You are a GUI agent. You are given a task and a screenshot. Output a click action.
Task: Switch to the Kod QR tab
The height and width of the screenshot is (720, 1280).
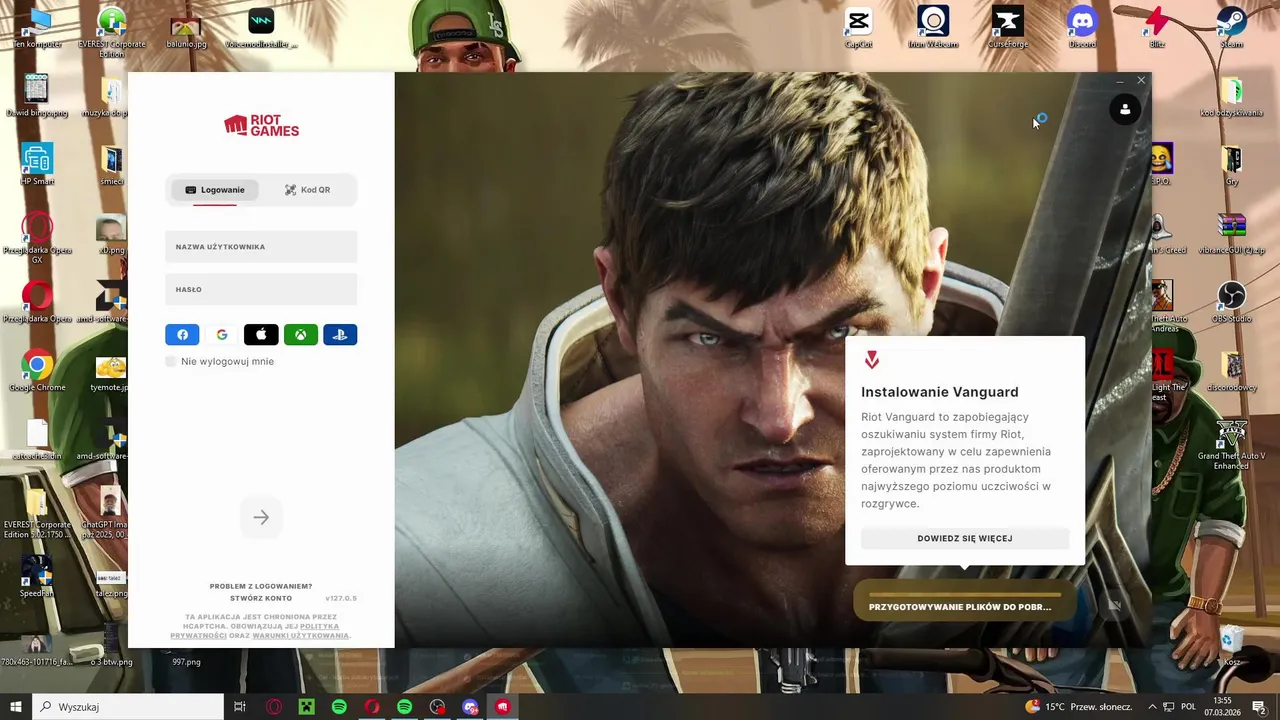(x=307, y=190)
